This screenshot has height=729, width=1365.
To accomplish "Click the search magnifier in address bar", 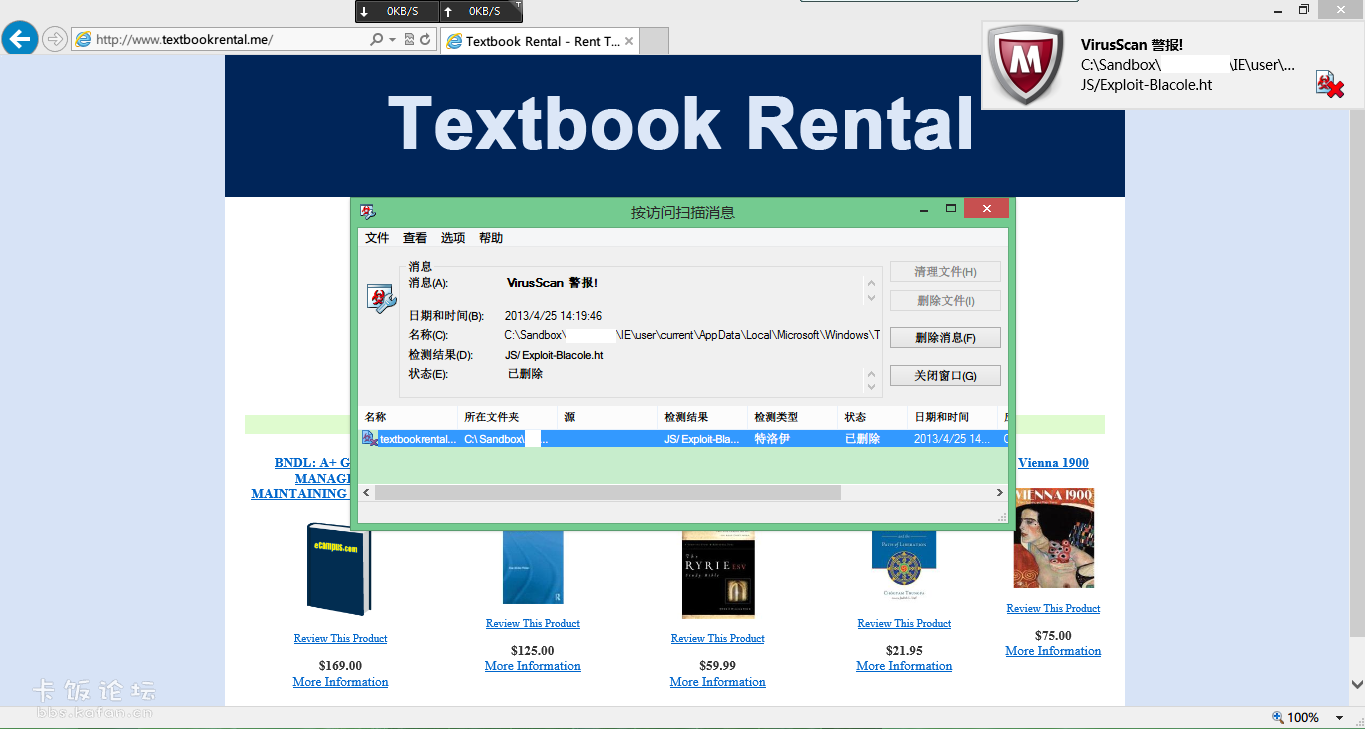I will click(377, 40).
